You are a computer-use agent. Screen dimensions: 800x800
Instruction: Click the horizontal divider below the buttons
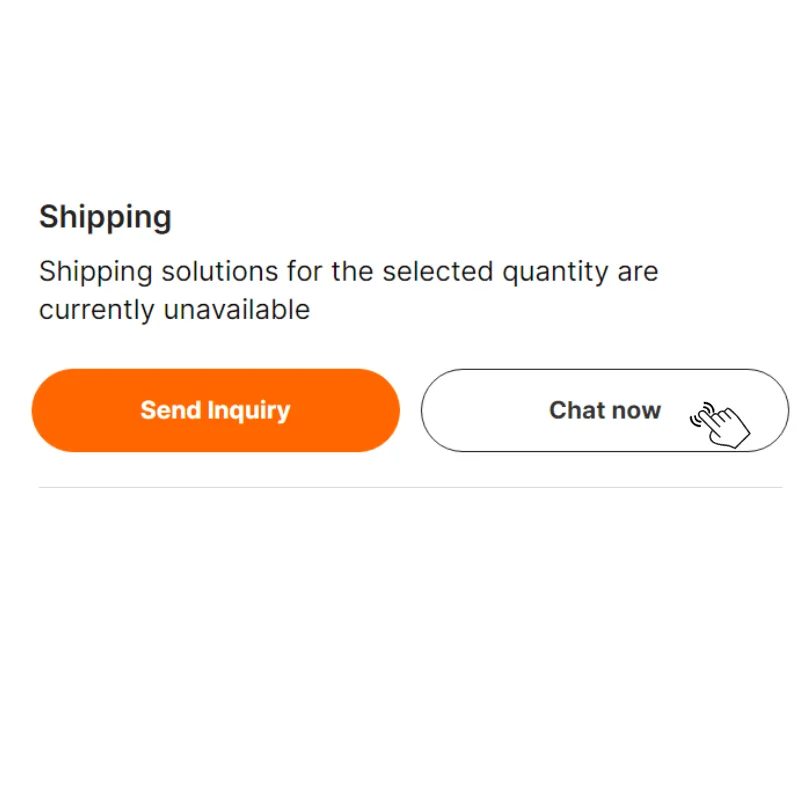coord(410,487)
